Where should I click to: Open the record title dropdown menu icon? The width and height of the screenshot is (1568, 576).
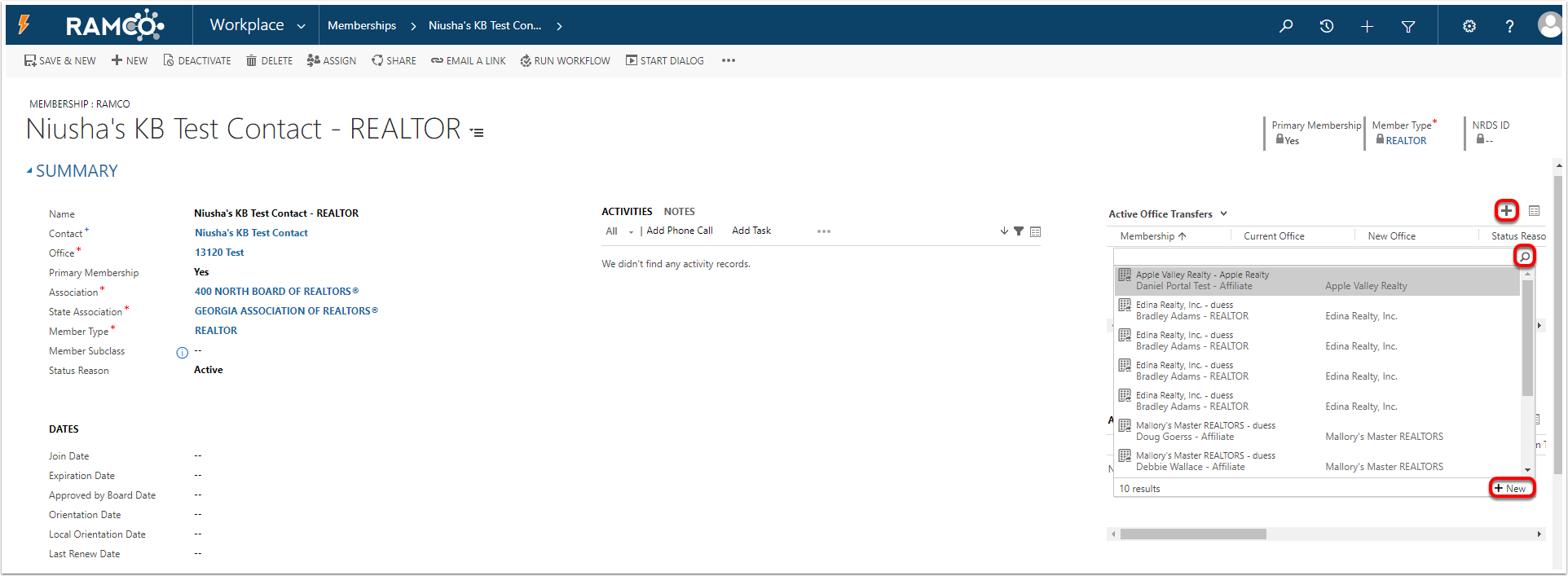tap(478, 132)
